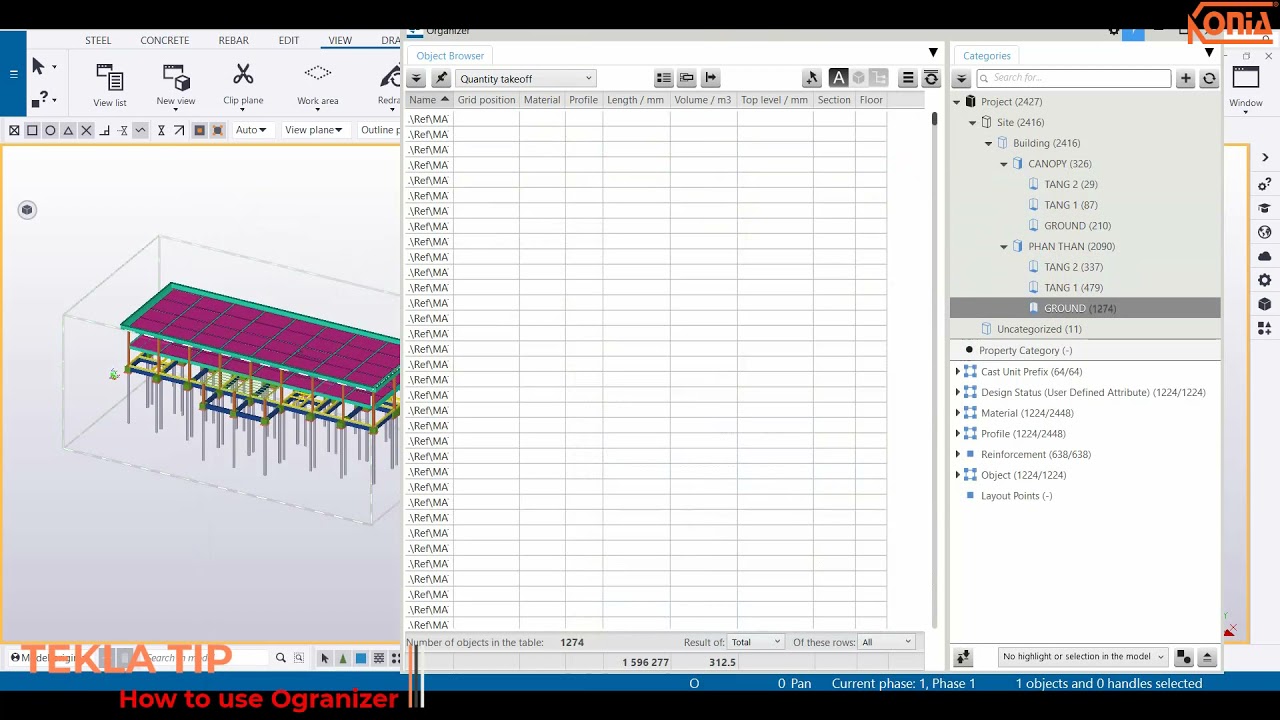This screenshot has width=1280, height=720.
Task: Expand the Material property category
Action: [x=958, y=413]
